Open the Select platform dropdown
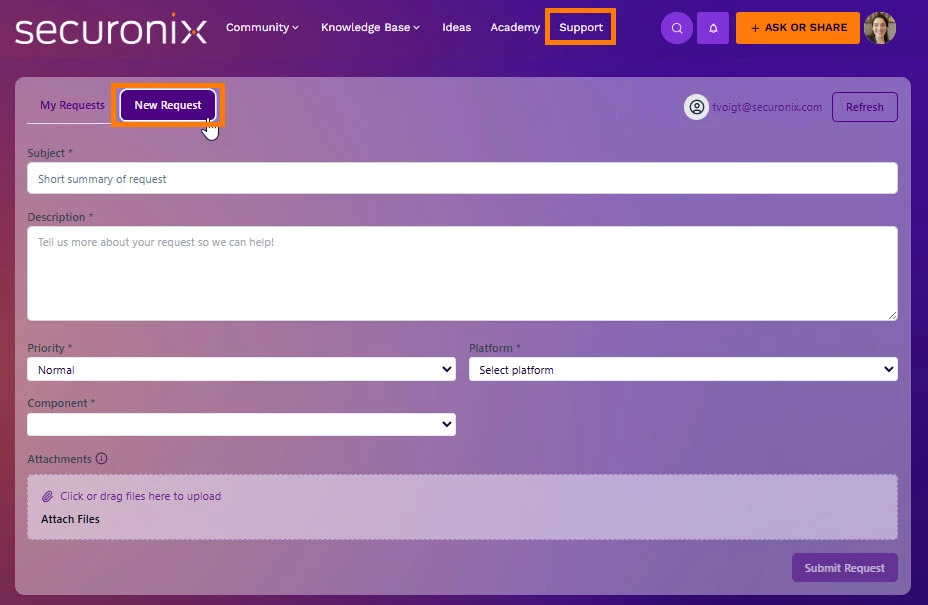Screen dimensions: 928x605 [683, 369]
